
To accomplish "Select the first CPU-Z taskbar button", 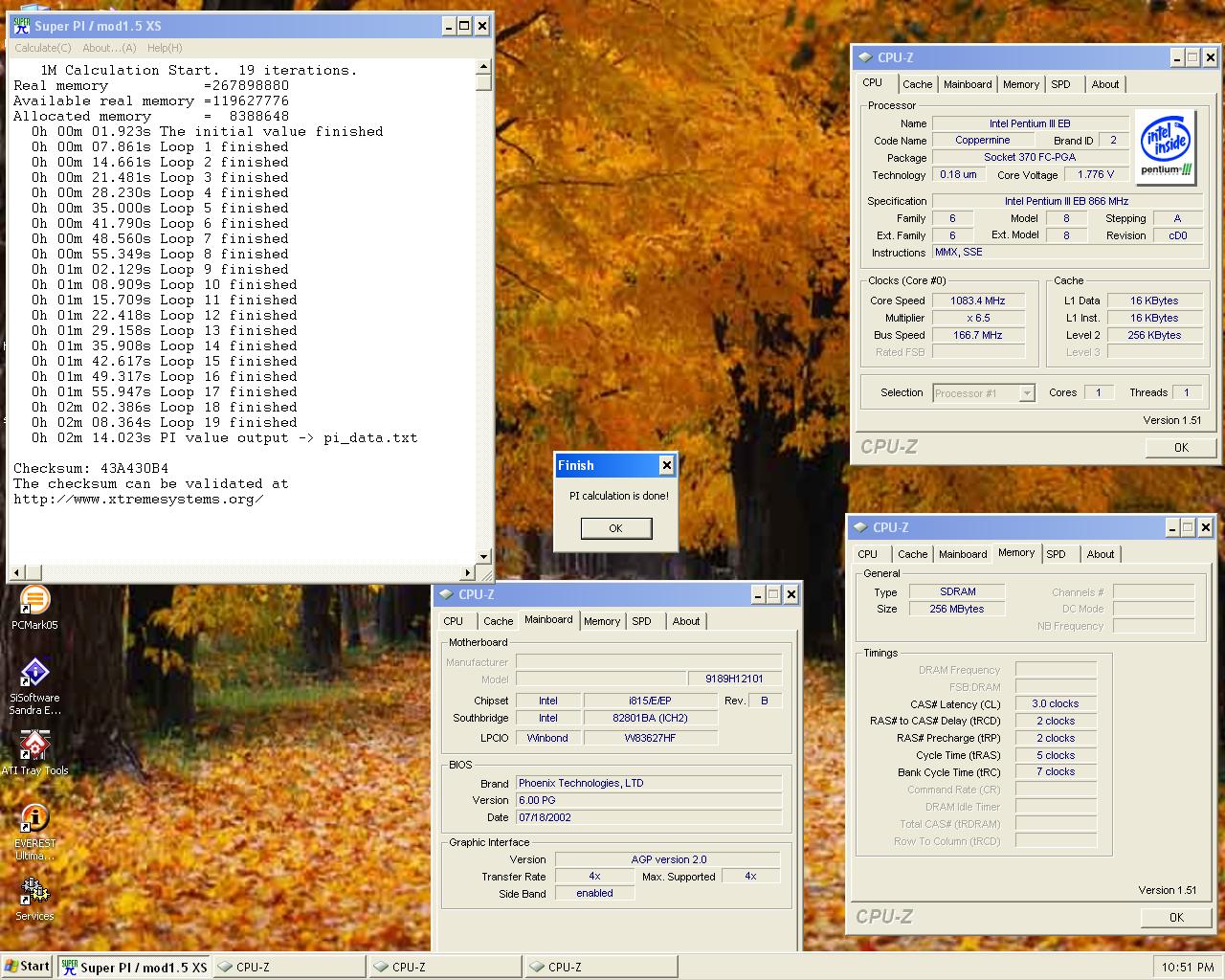I will click(x=289, y=967).
